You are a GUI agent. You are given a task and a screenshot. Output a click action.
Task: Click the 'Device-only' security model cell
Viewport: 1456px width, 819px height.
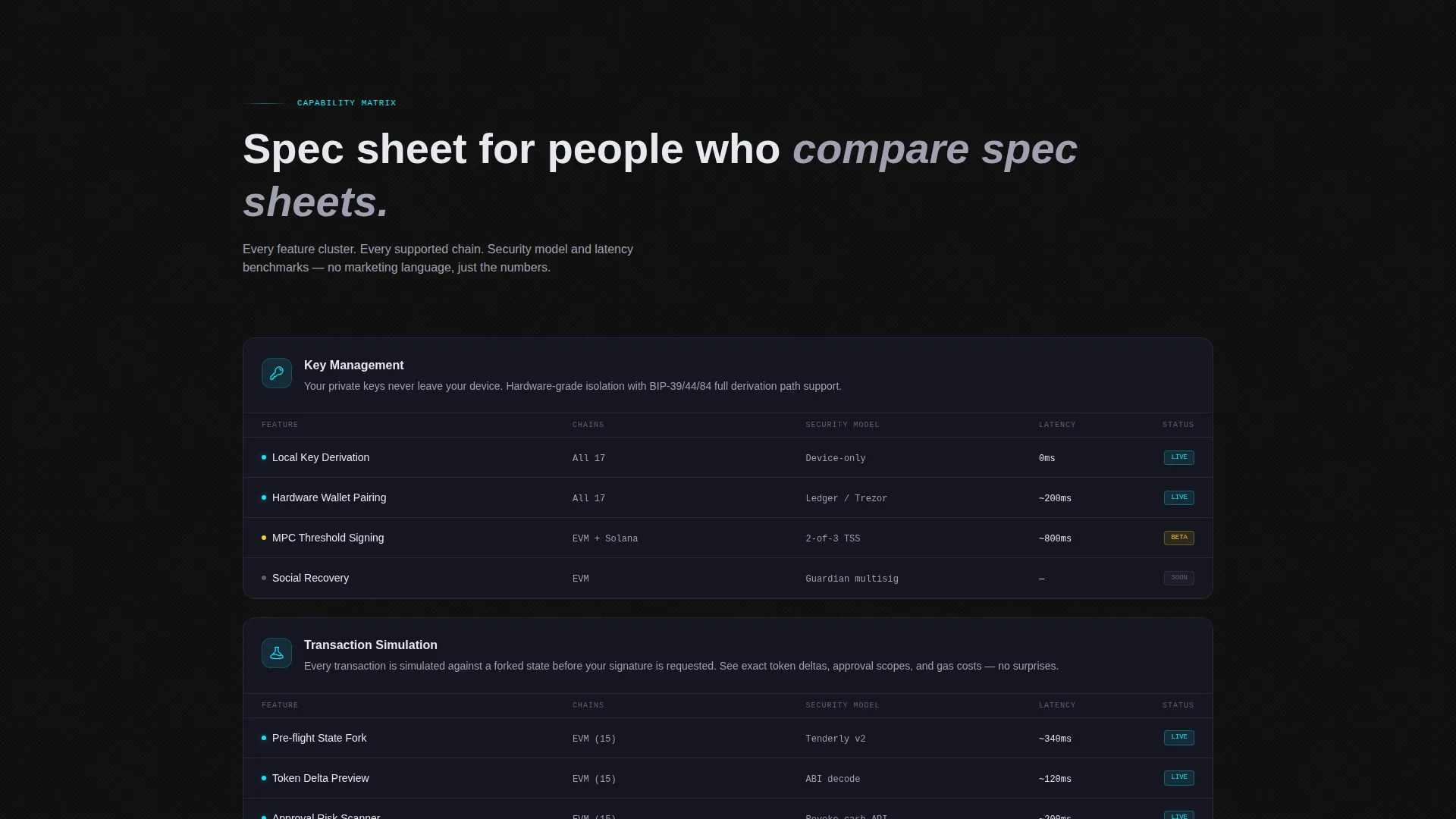point(836,458)
